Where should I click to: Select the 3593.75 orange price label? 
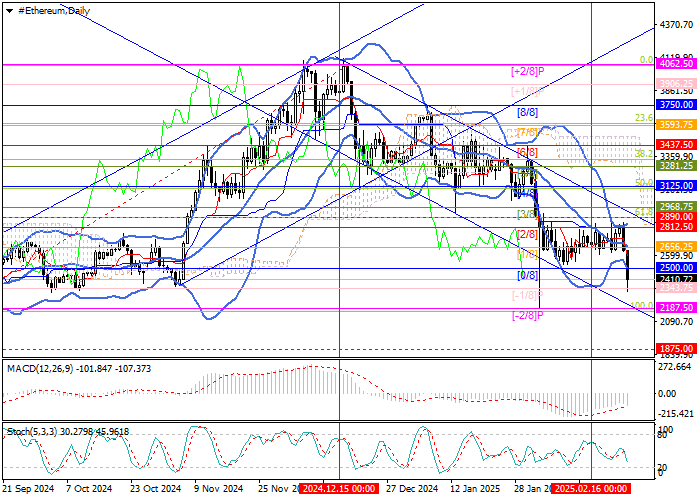tap(677, 124)
